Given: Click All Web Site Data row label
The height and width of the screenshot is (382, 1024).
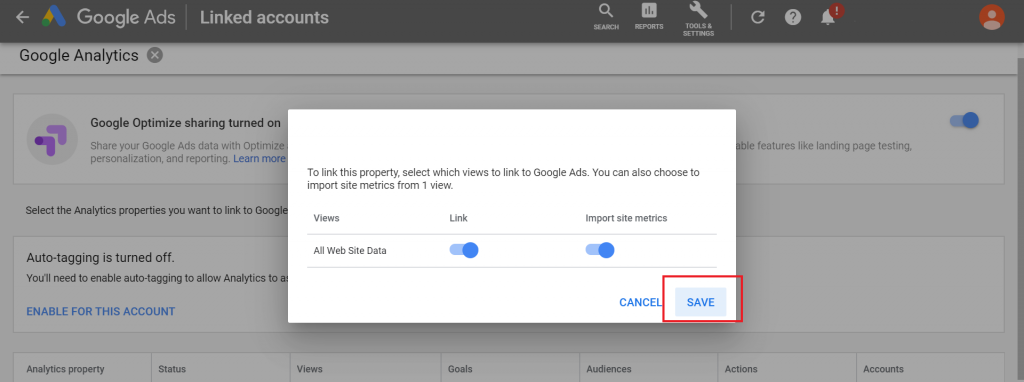Looking at the screenshot, I should tap(350, 251).
